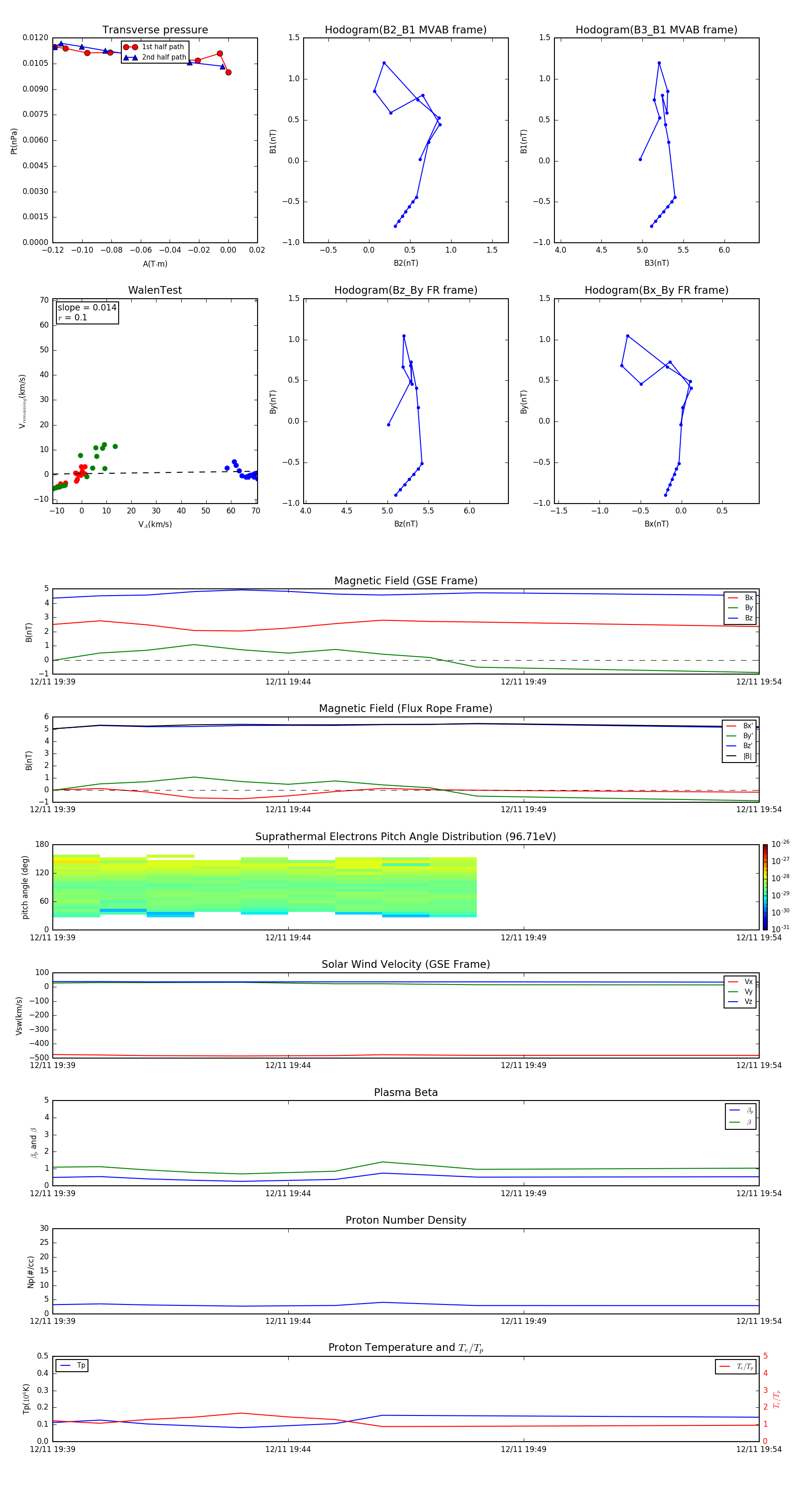This screenshot has height=1489, width=812.
Task: Click the 'Transverse pressure' plot title
Action: [155, 30]
